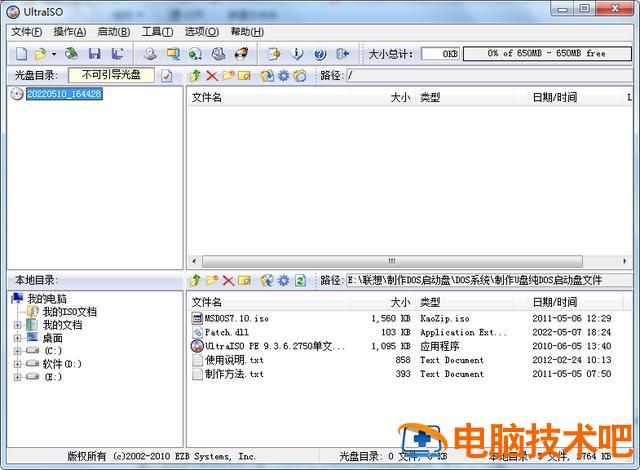Click the 大小总计 0KB field
640x470 pixels.
(440, 53)
